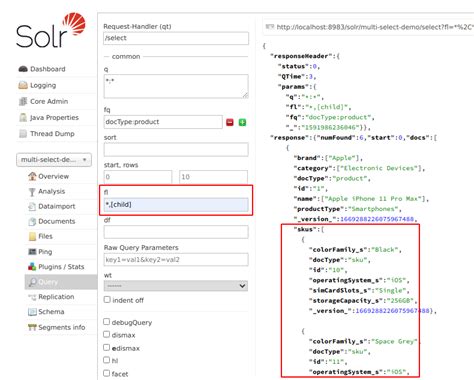Open Java Properties section
Image resolution: width=474 pixels, height=380 pixels.
click(54, 117)
